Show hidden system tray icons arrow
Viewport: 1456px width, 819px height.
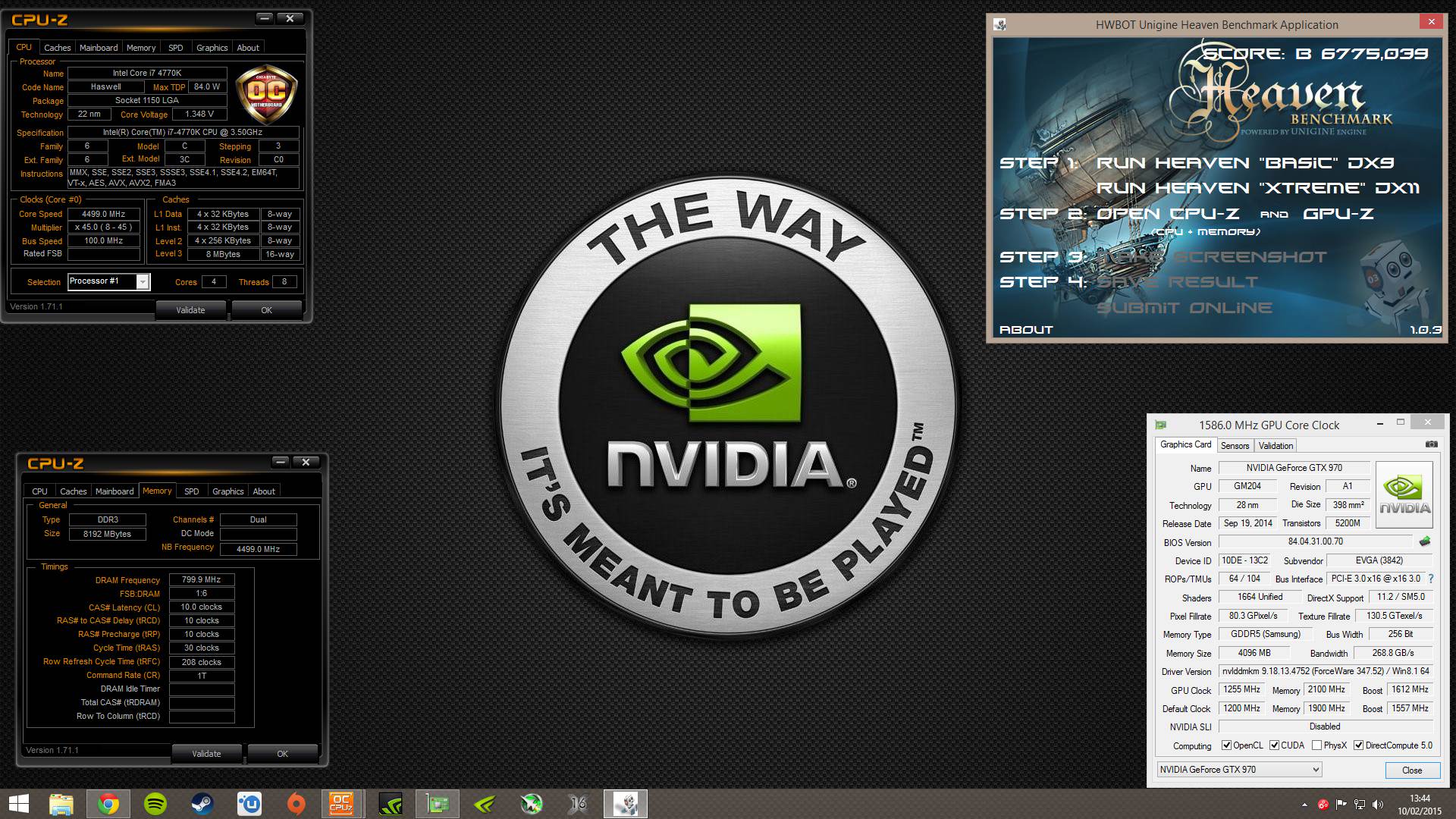[1304, 805]
